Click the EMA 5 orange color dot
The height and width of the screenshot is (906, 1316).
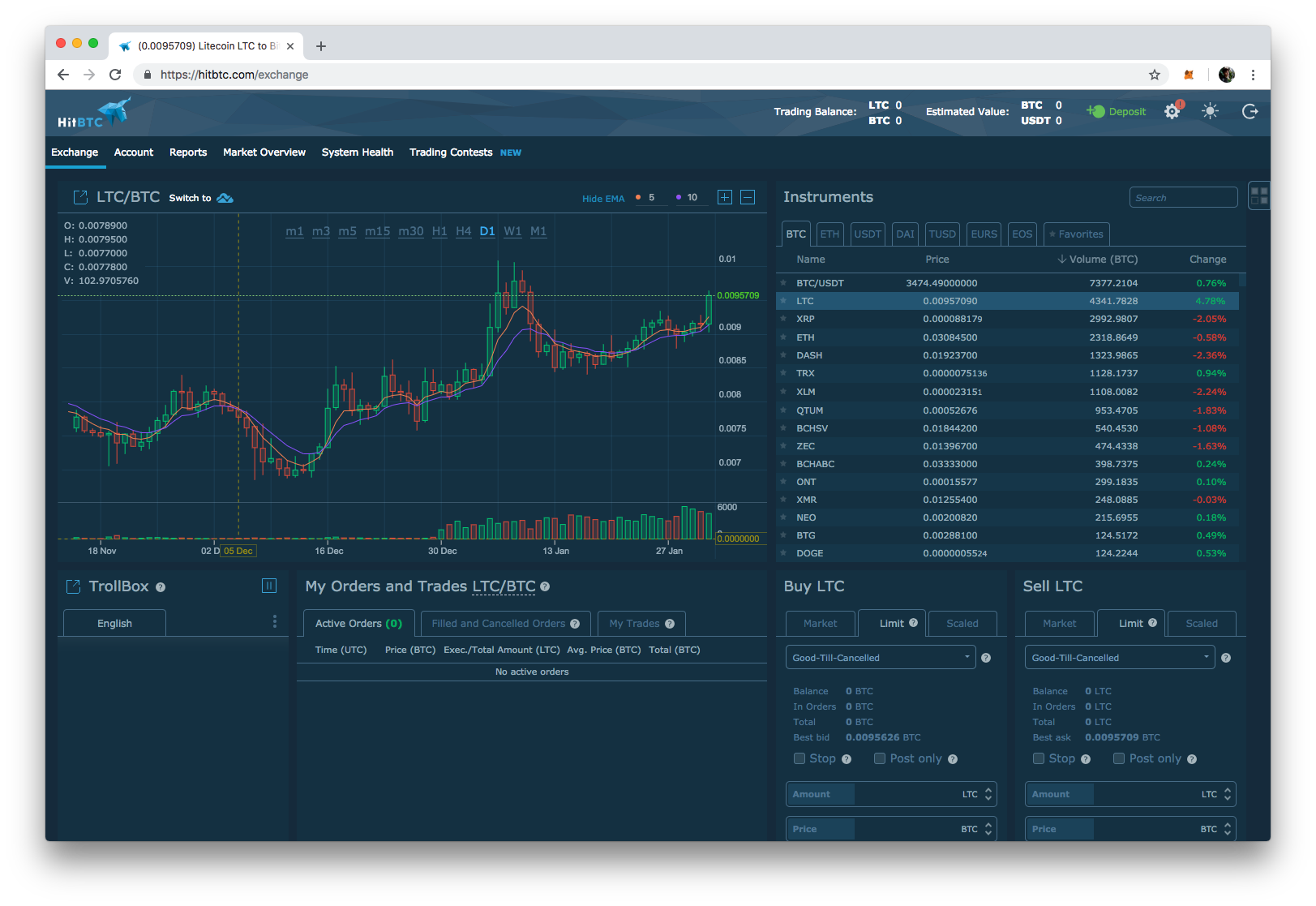coord(638,197)
